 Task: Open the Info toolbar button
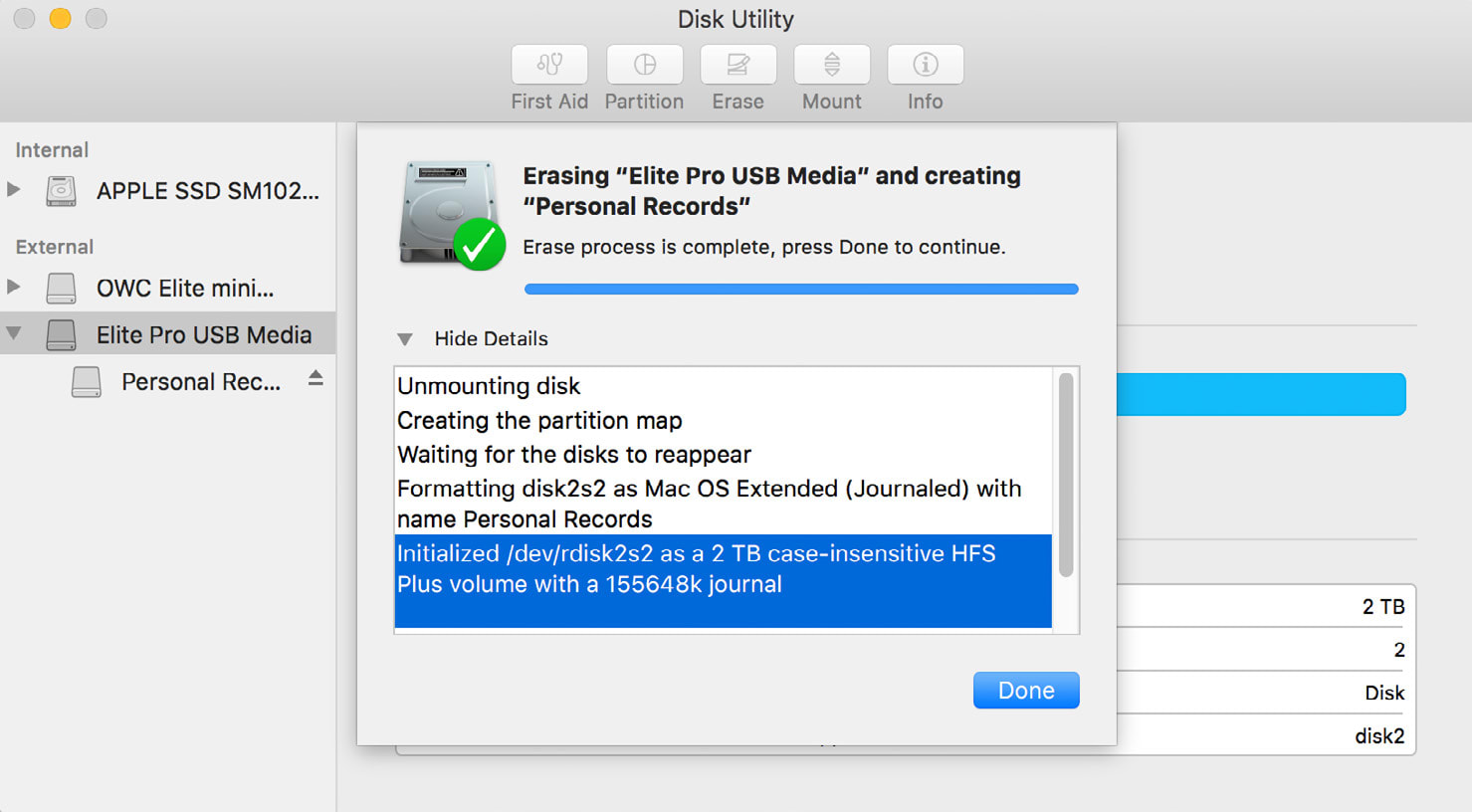click(x=925, y=65)
